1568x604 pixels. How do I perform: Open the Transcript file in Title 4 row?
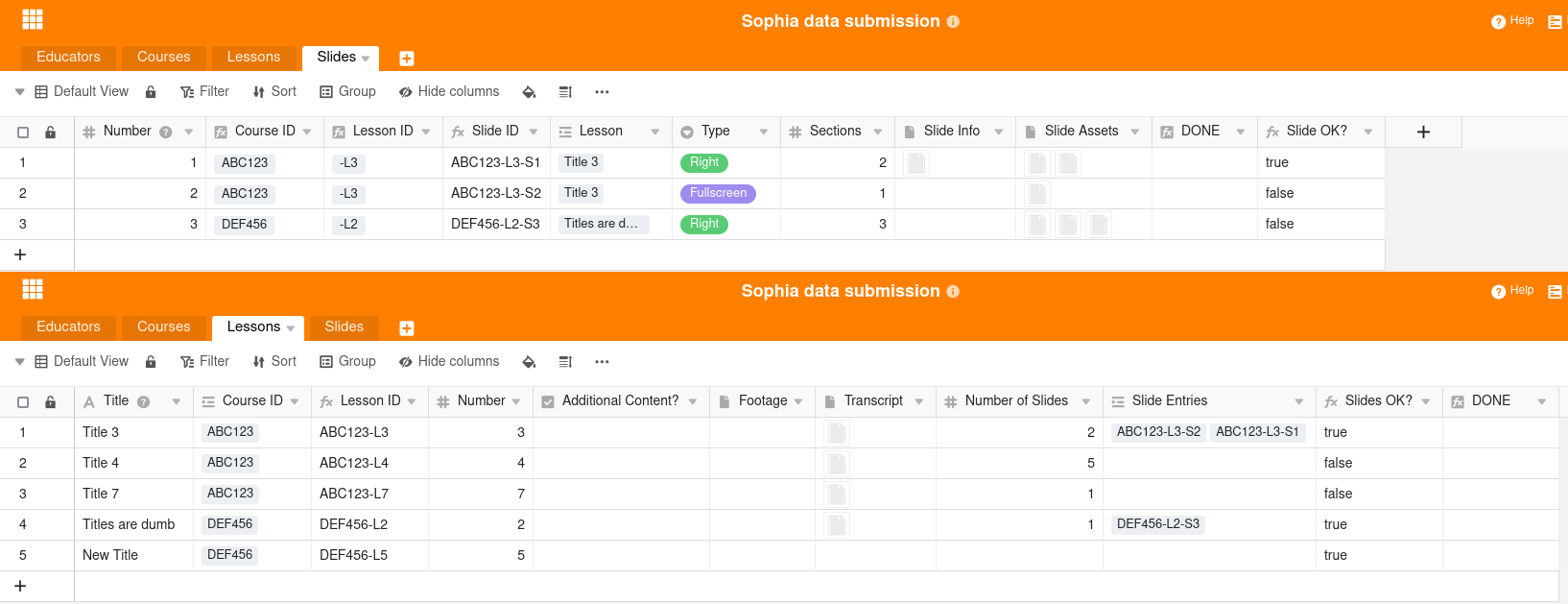(x=837, y=464)
